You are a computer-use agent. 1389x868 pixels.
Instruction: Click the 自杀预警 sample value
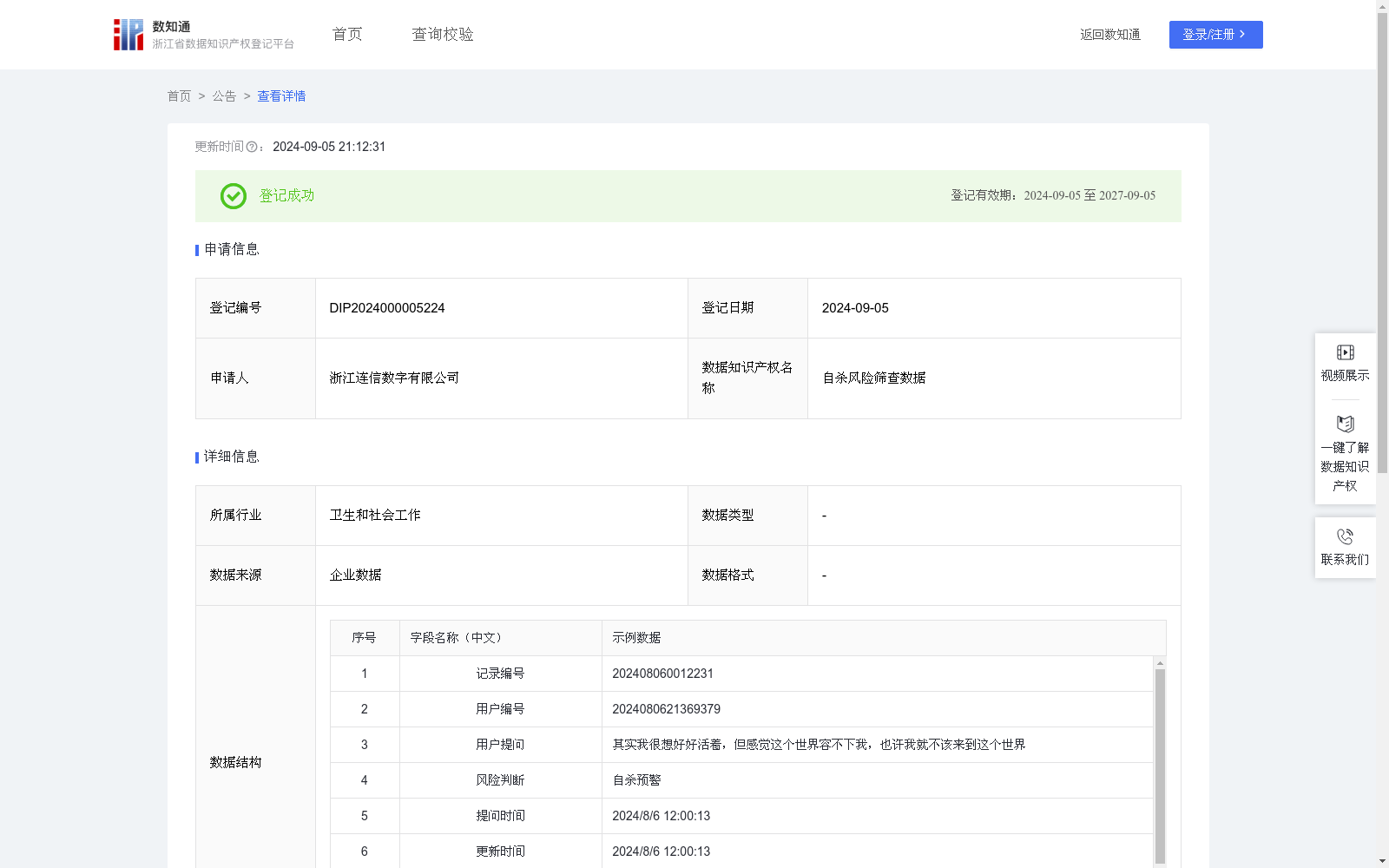click(x=636, y=780)
